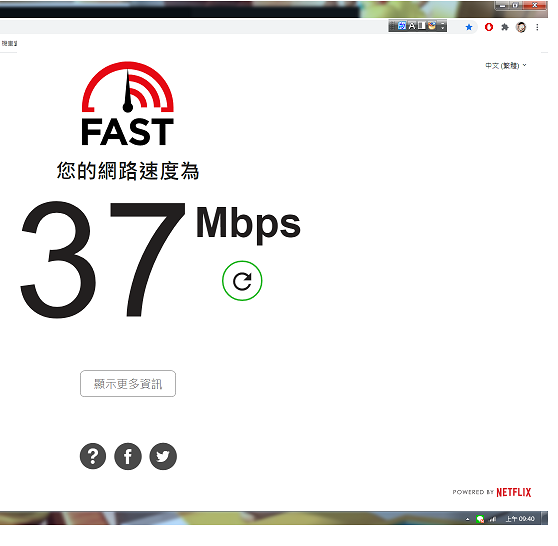This screenshot has height=546, width=558.
Task: Toggle the IME half/full width button
Action: [421, 26]
